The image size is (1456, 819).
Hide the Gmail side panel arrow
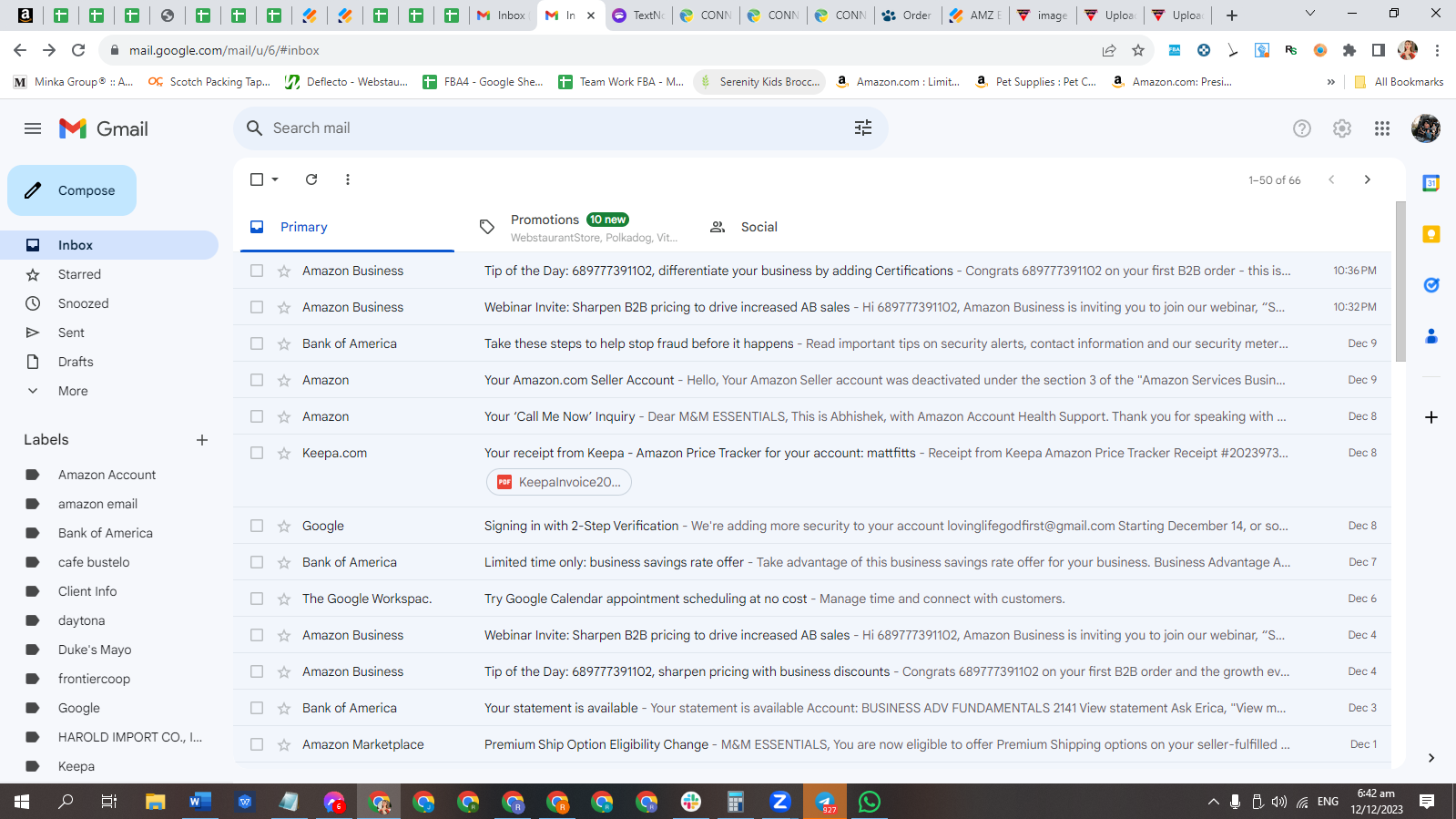coord(1431,758)
